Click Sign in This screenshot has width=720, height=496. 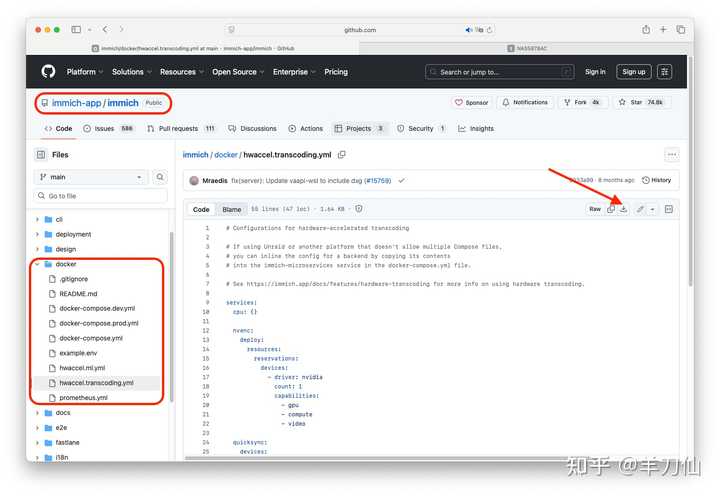click(x=595, y=72)
